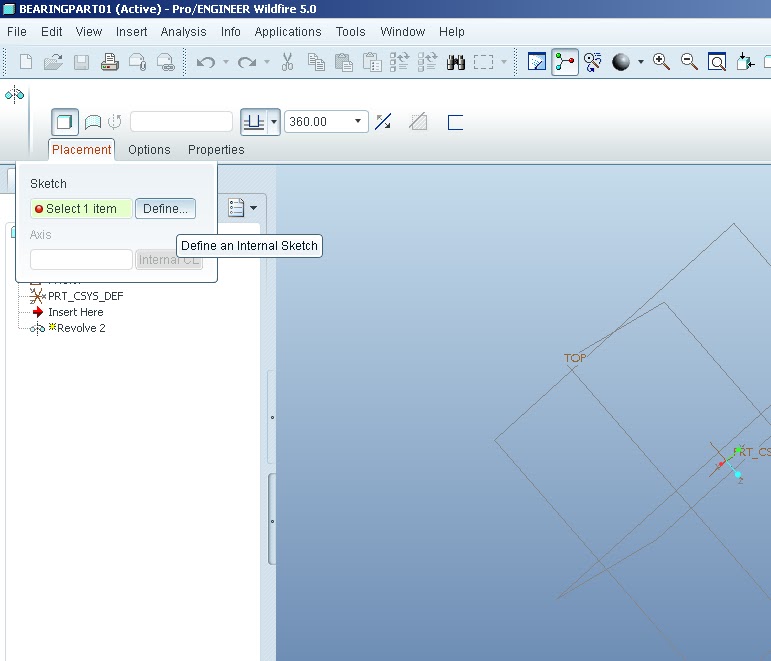Select Insert Here marker in model tree

pyautogui.click(x=76, y=312)
